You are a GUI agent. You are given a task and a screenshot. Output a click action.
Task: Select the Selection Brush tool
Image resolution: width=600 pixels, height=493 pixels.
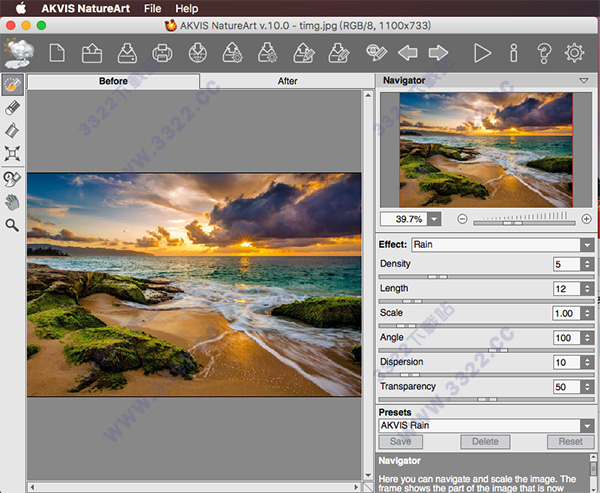13,85
